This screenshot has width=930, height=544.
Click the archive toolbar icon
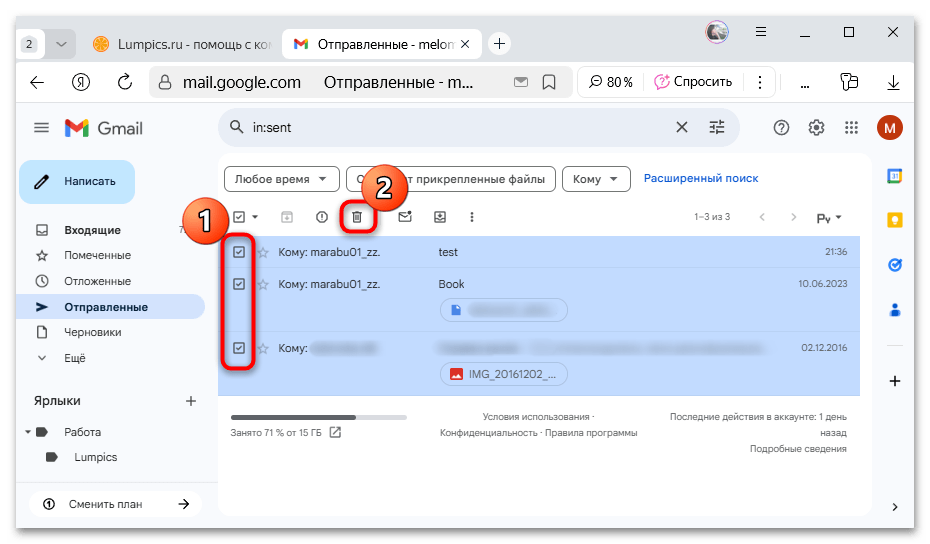(x=287, y=217)
